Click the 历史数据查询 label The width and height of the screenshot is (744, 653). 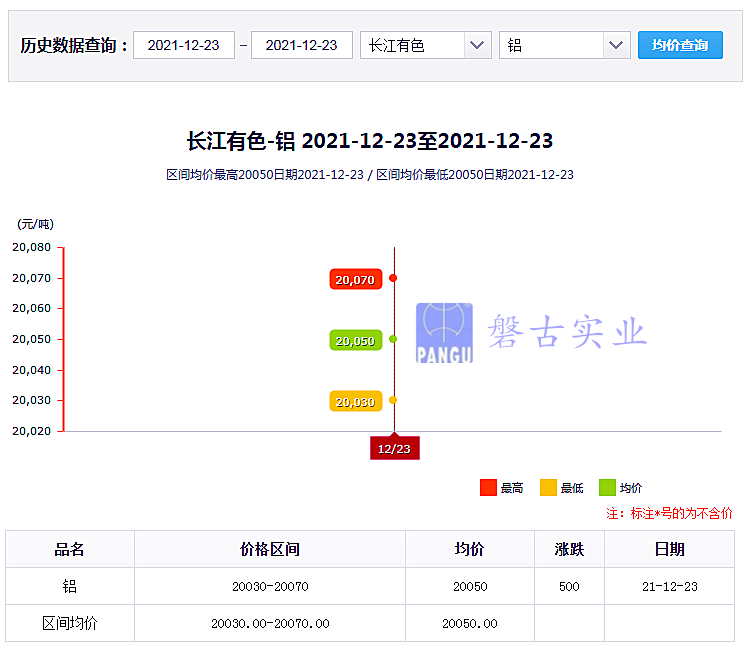[74, 46]
